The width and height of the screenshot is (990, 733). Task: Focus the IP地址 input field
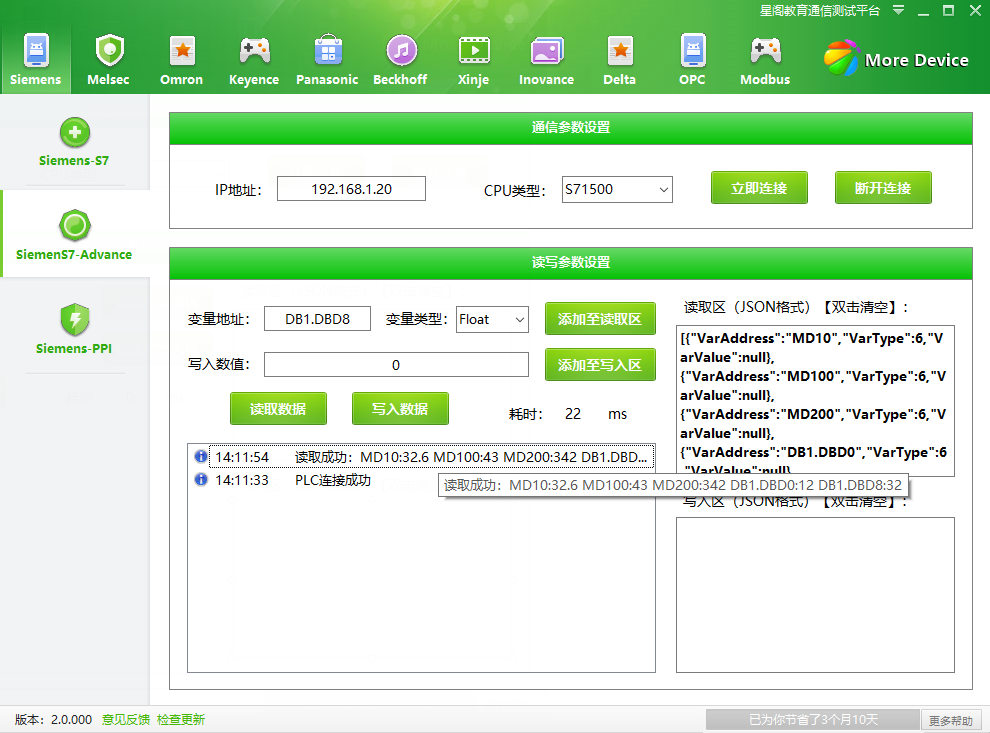coord(351,189)
